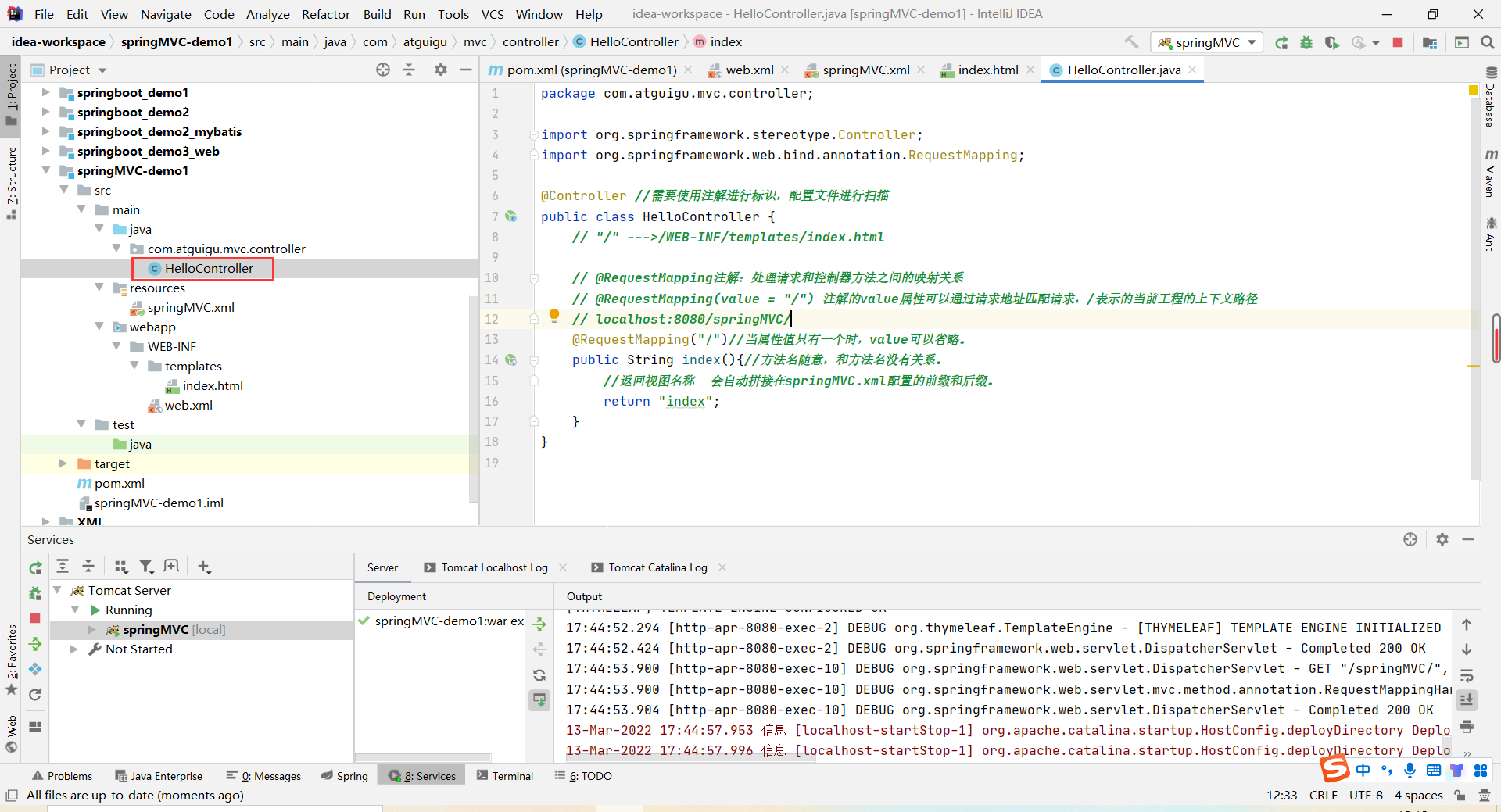Screen dimensions: 1501x812
Task: Toggle the tool window quick access icon in status bar
Action: [11, 795]
